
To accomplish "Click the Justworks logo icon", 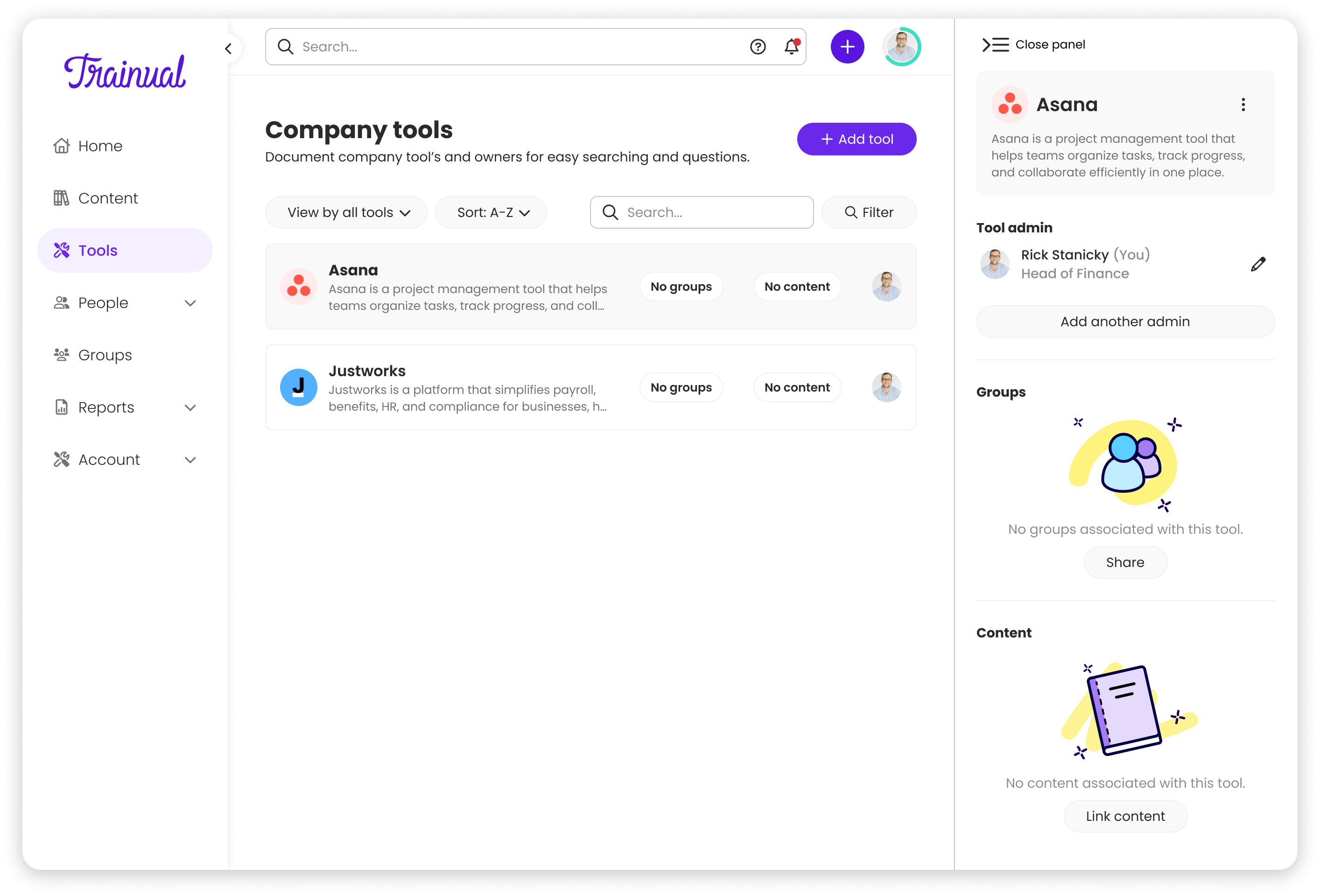I will click(298, 387).
